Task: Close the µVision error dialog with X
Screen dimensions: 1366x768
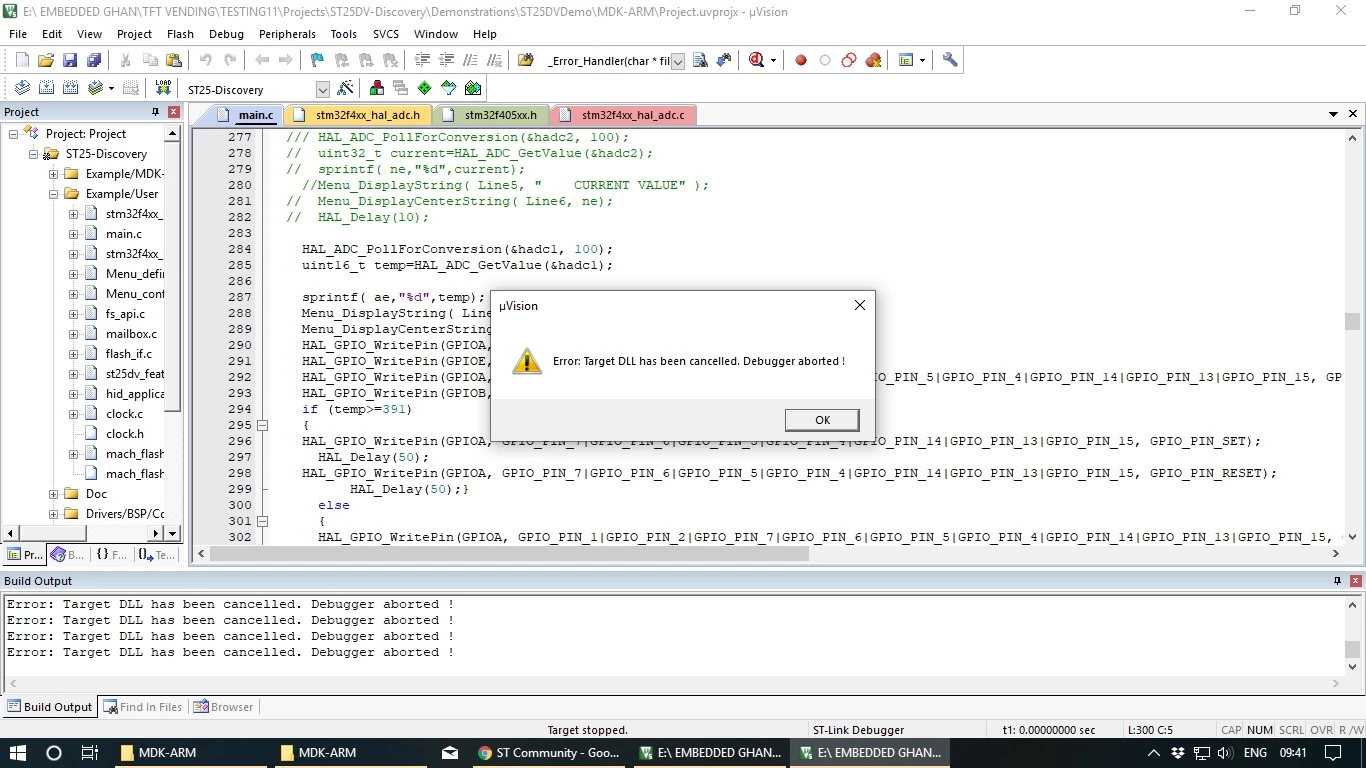Action: pyautogui.click(x=859, y=306)
